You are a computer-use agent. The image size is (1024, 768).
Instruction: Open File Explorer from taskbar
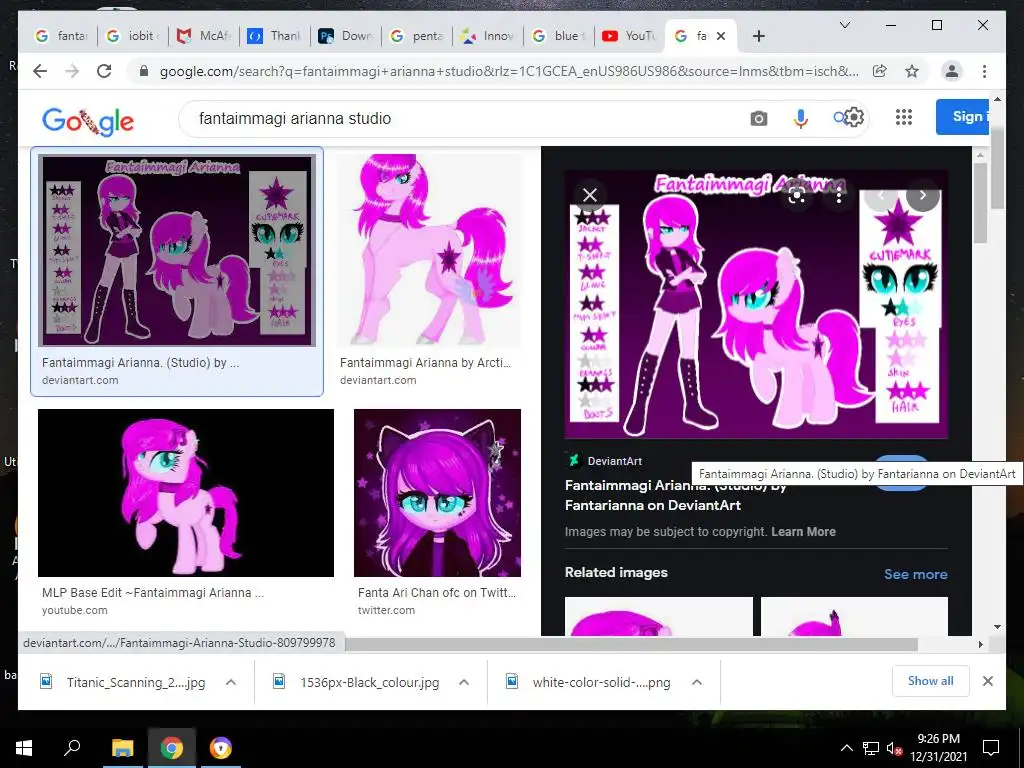122,748
